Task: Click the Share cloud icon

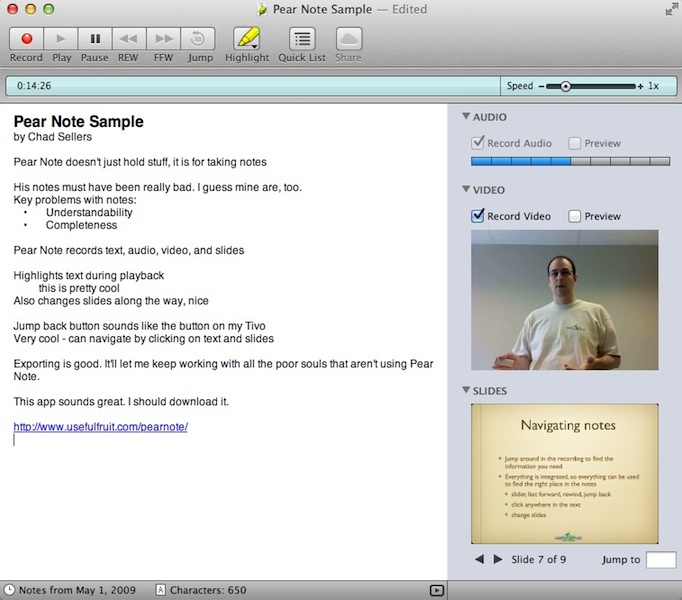Action: (348, 39)
